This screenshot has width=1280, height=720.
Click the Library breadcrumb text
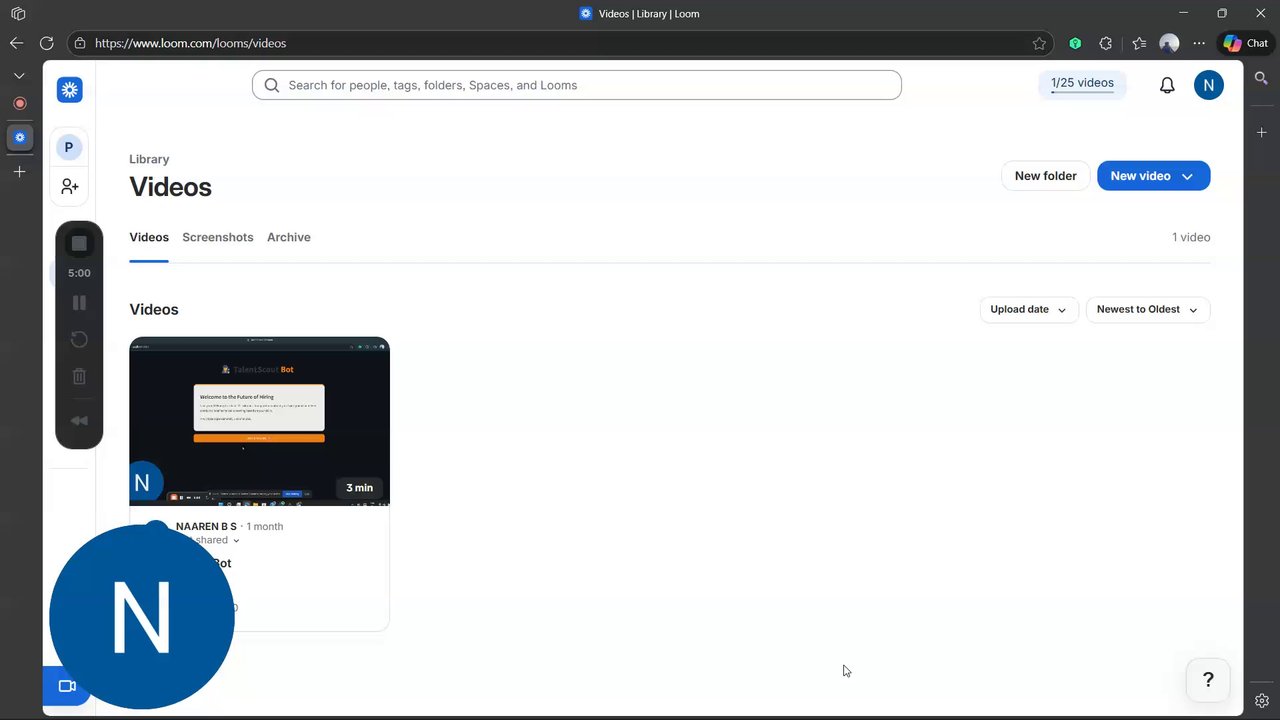tap(149, 159)
